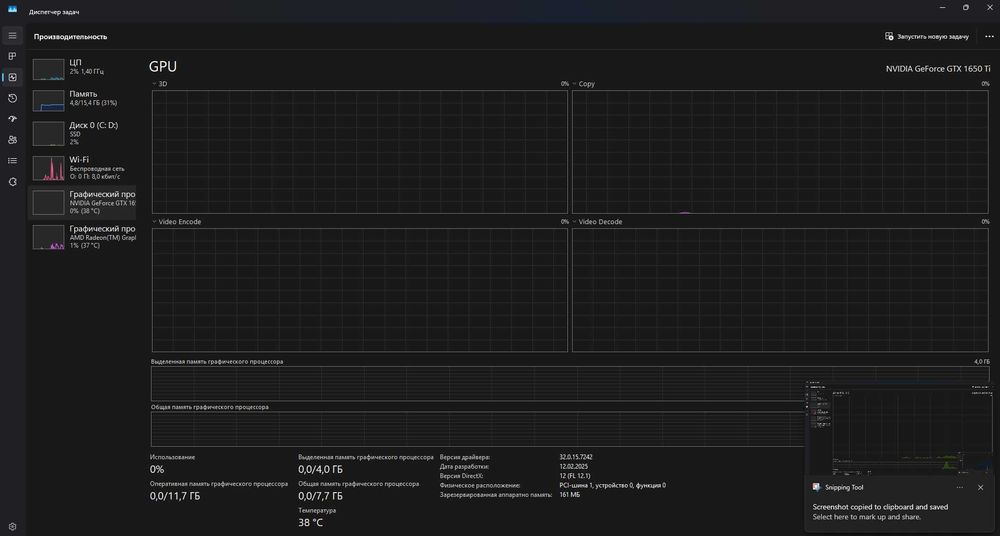Screen dimensions: 1000x536
Task: Open the Processes page icon
Action: tap(12, 56)
